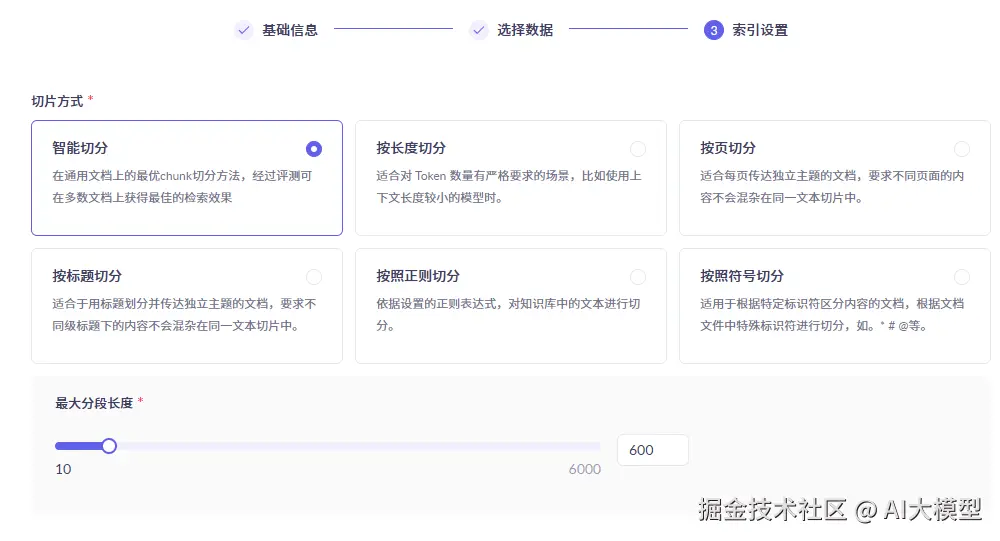Select the 按长度切分 radio button
This screenshot has width=1000, height=541.
pyautogui.click(x=638, y=149)
